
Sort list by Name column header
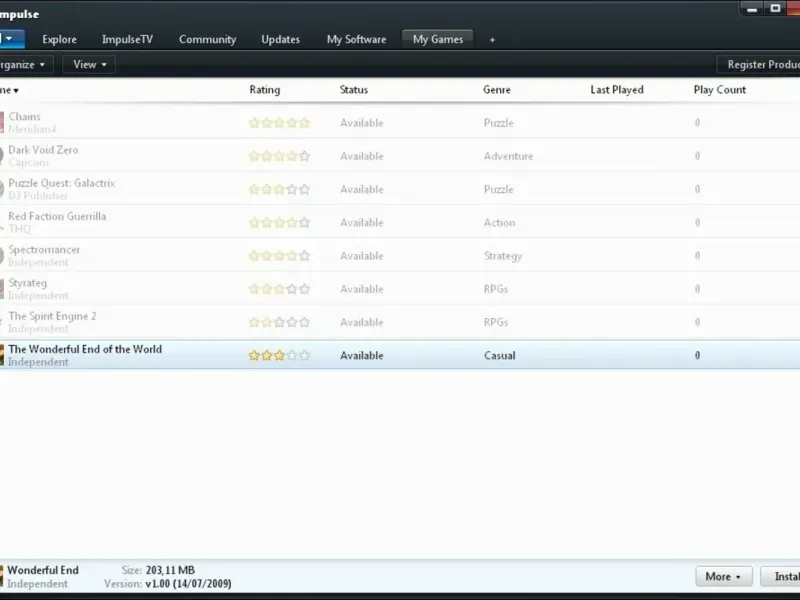click(x=9, y=90)
